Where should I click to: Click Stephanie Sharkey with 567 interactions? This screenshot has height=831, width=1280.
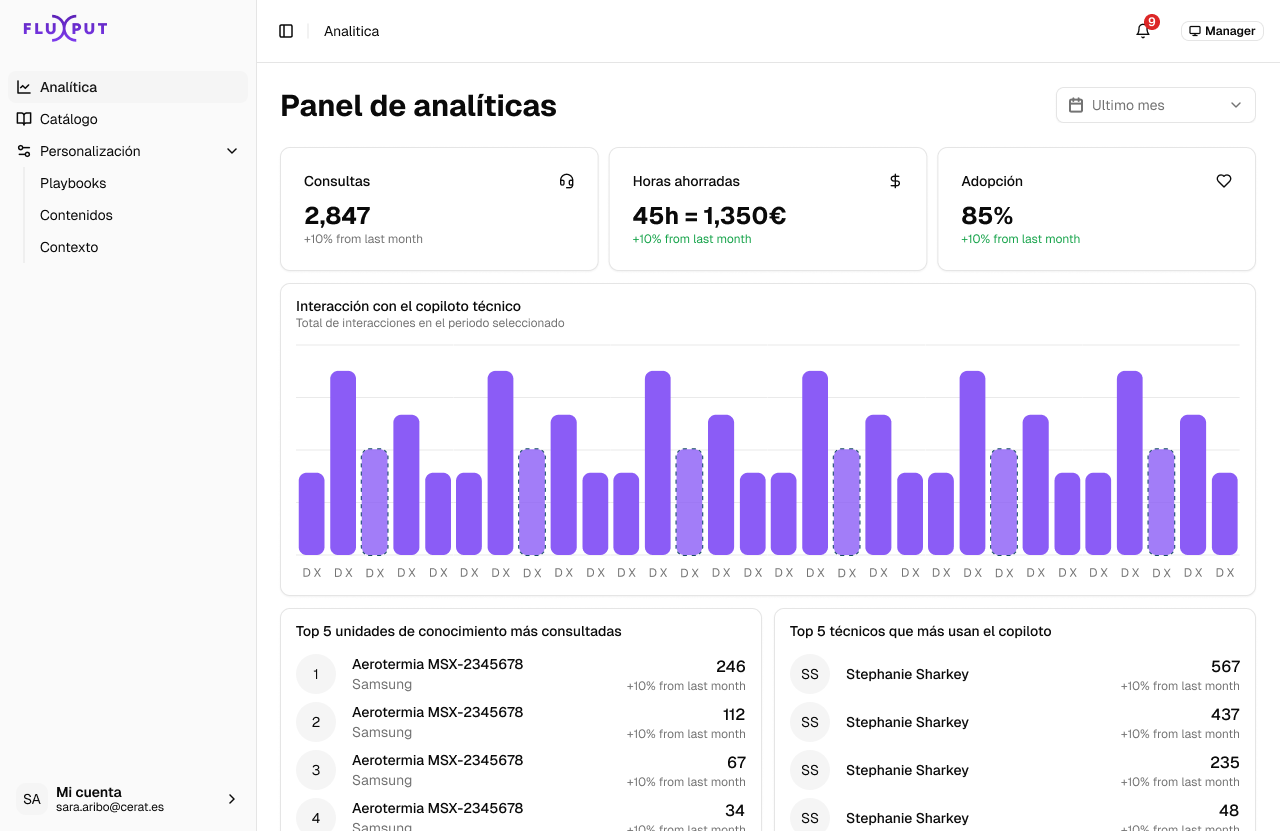point(907,674)
